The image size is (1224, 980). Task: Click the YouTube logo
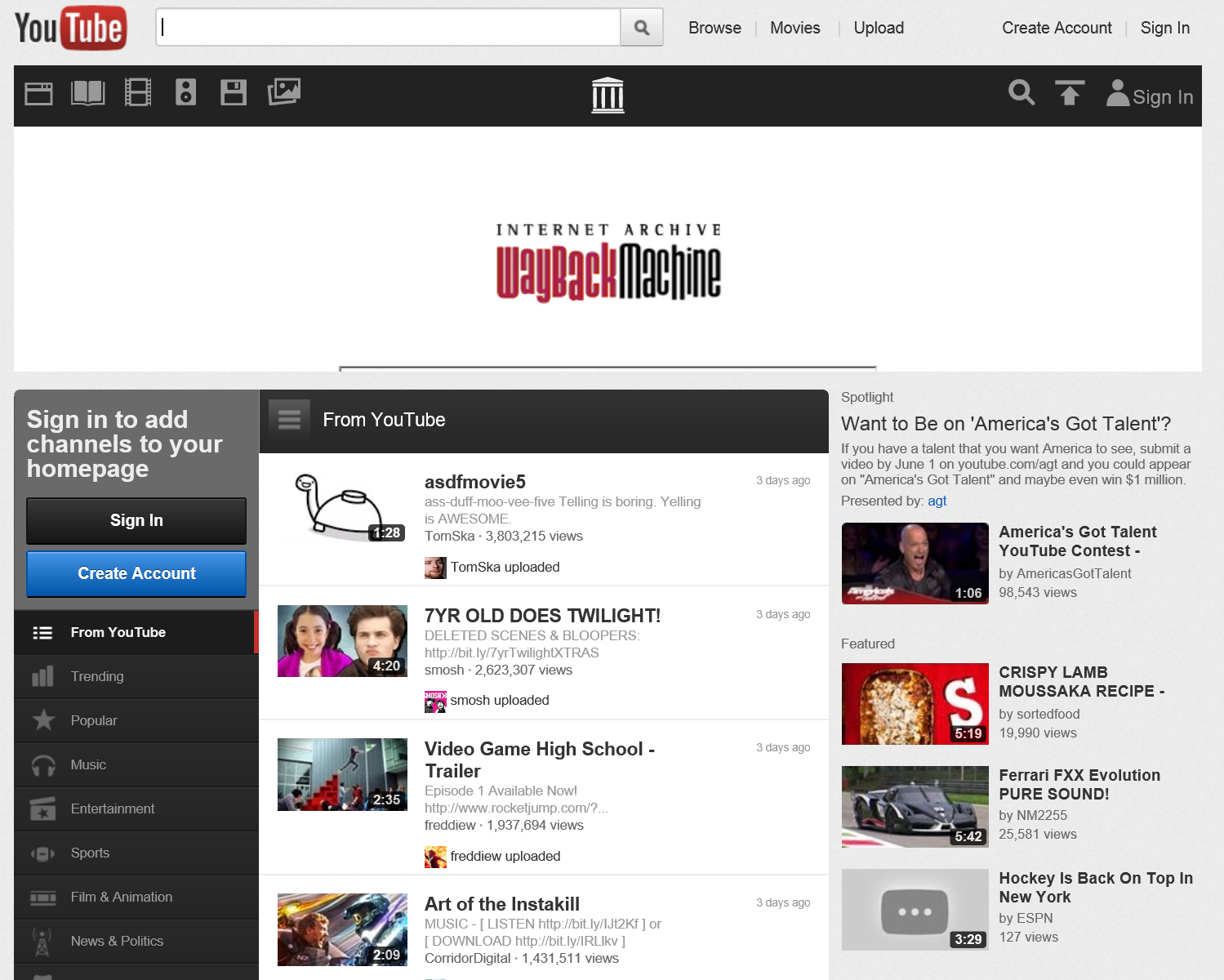click(x=70, y=28)
